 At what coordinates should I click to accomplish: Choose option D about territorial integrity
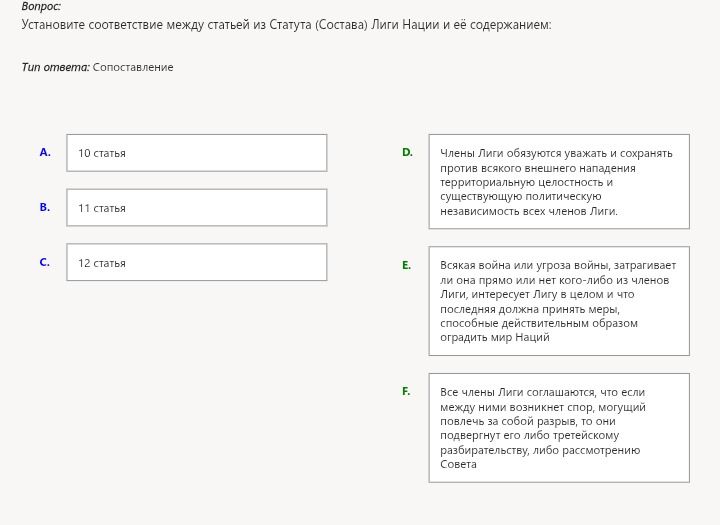(559, 181)
